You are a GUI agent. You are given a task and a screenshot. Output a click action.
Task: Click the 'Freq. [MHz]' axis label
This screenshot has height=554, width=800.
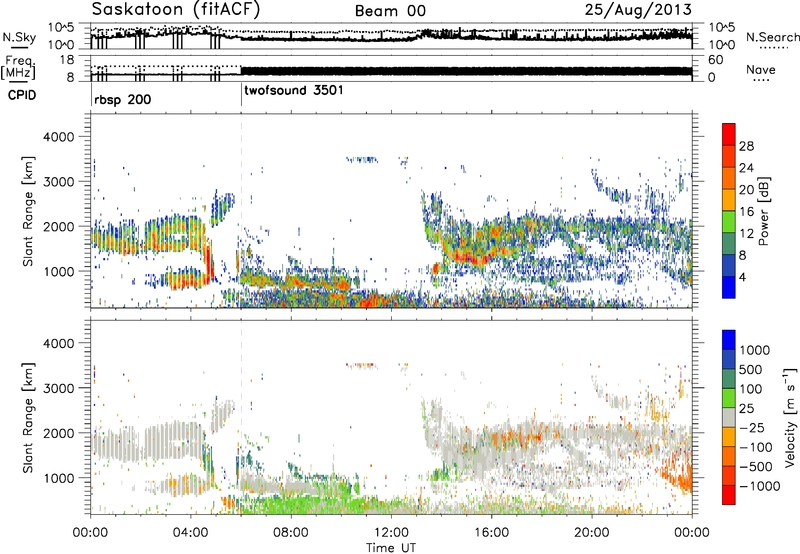(18, 67)
